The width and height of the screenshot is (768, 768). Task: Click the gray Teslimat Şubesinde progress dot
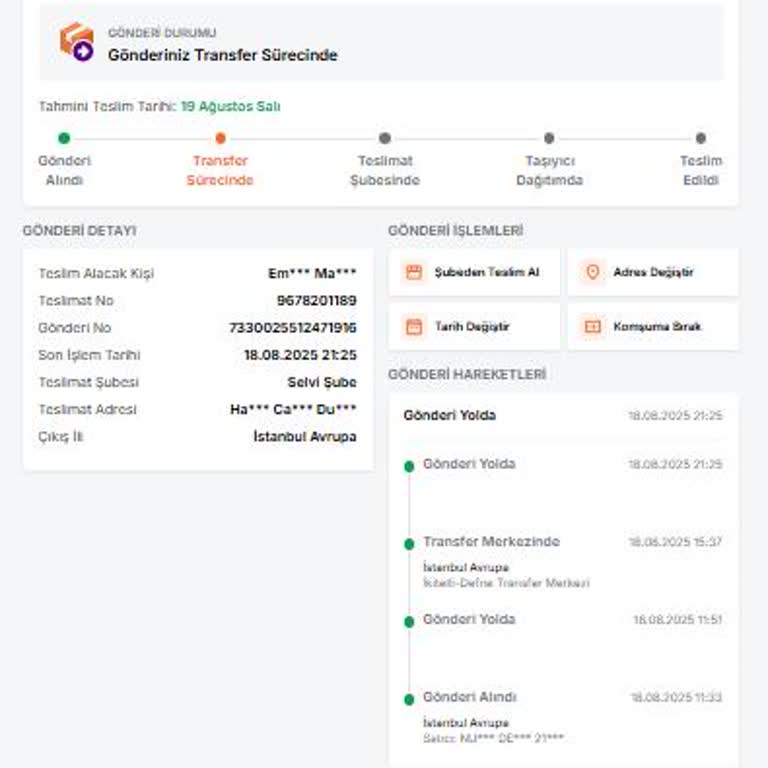tap(385, 138)
